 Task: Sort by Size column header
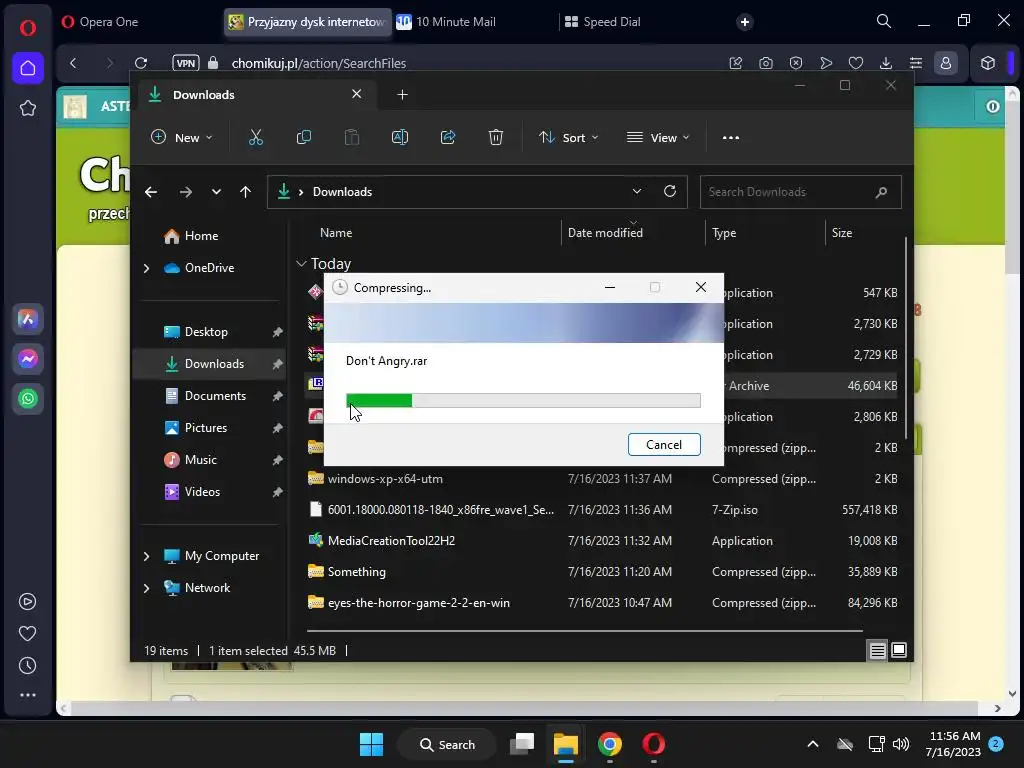click(842, 233)
